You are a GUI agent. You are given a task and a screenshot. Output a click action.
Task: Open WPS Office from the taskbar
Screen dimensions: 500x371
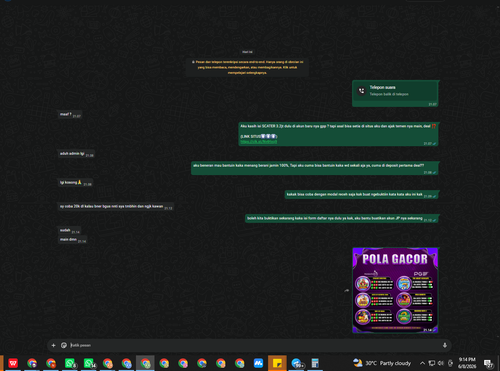point(13,363)
